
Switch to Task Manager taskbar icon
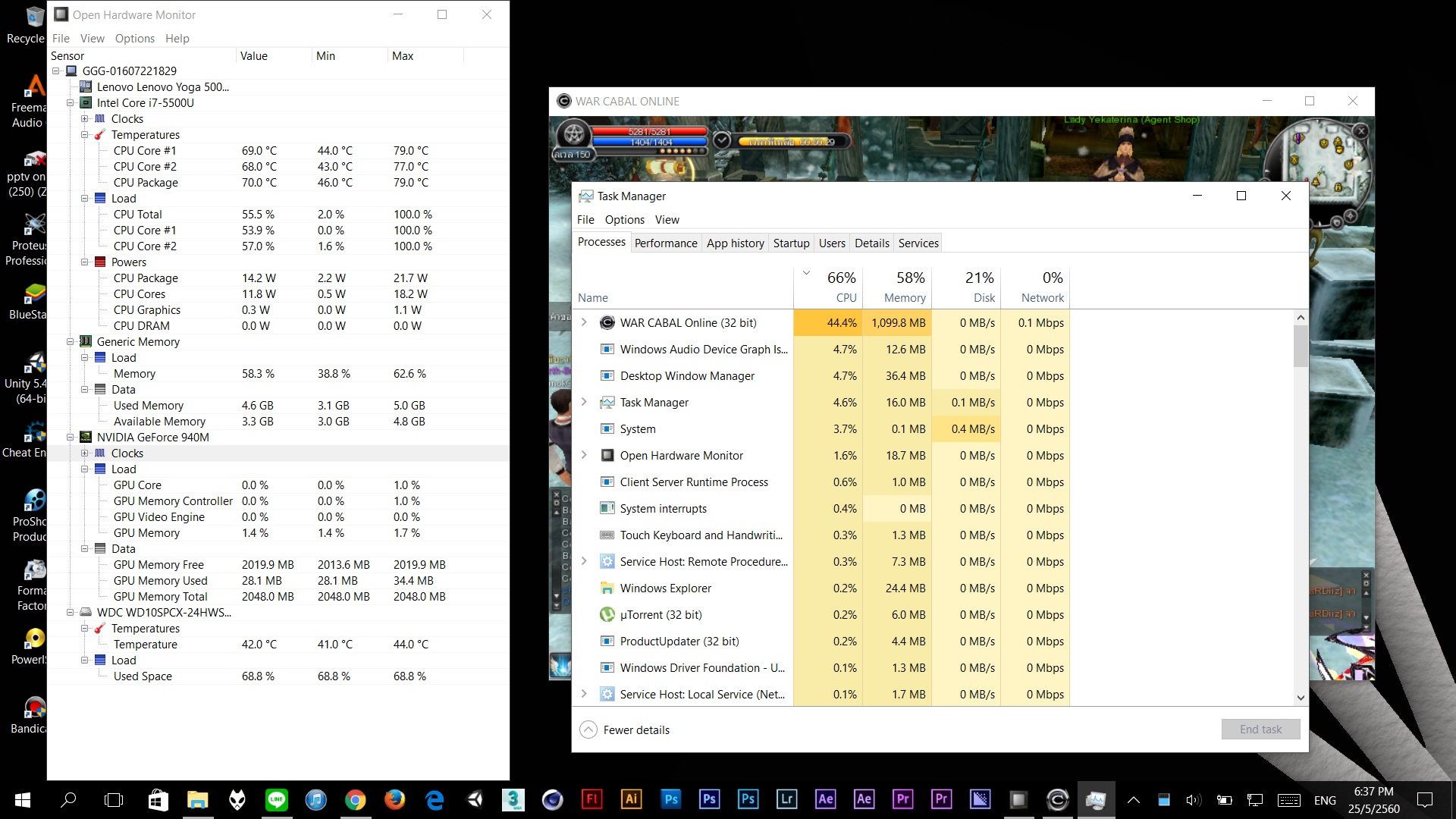click(1096, 799)
